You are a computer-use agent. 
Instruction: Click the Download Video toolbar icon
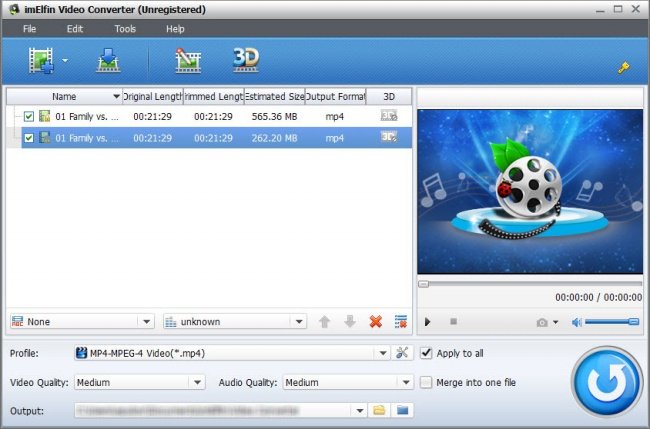108,61
